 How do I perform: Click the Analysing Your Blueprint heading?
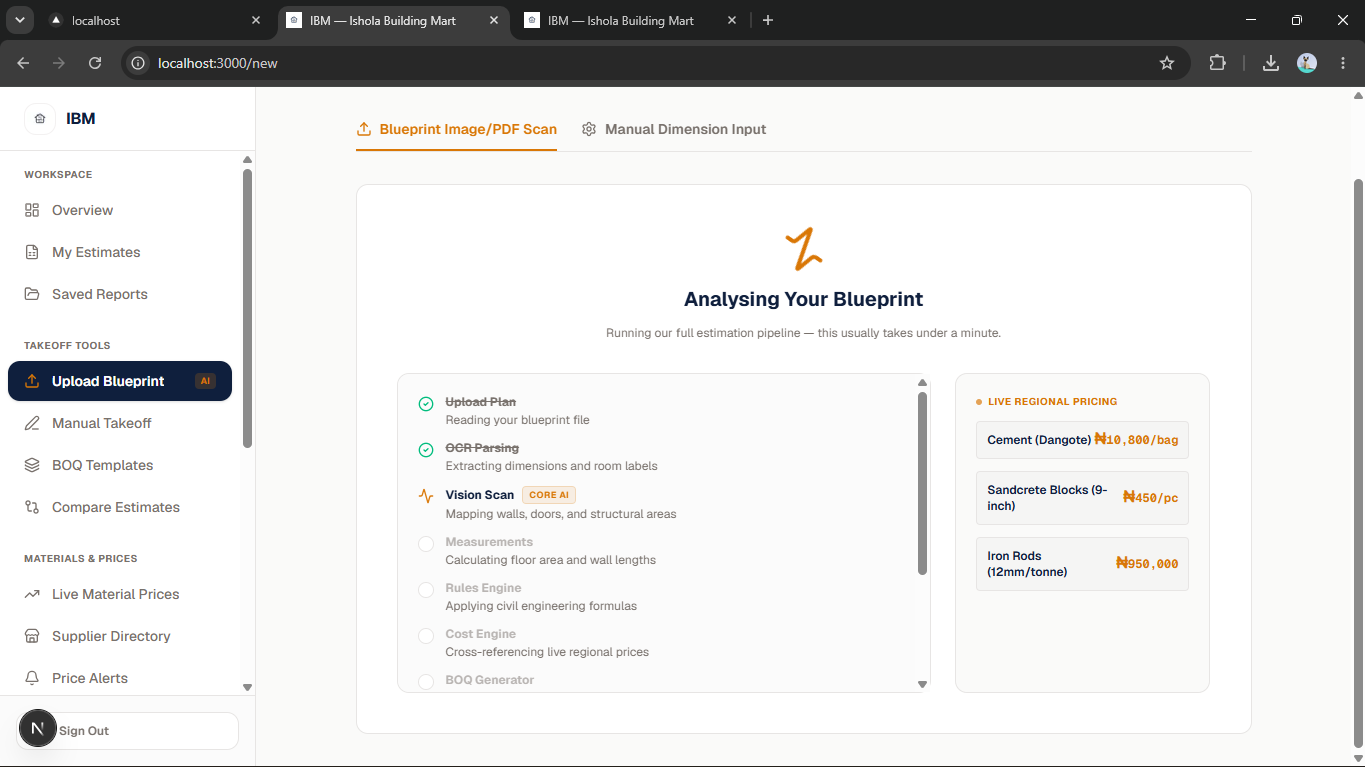[803, 299]
